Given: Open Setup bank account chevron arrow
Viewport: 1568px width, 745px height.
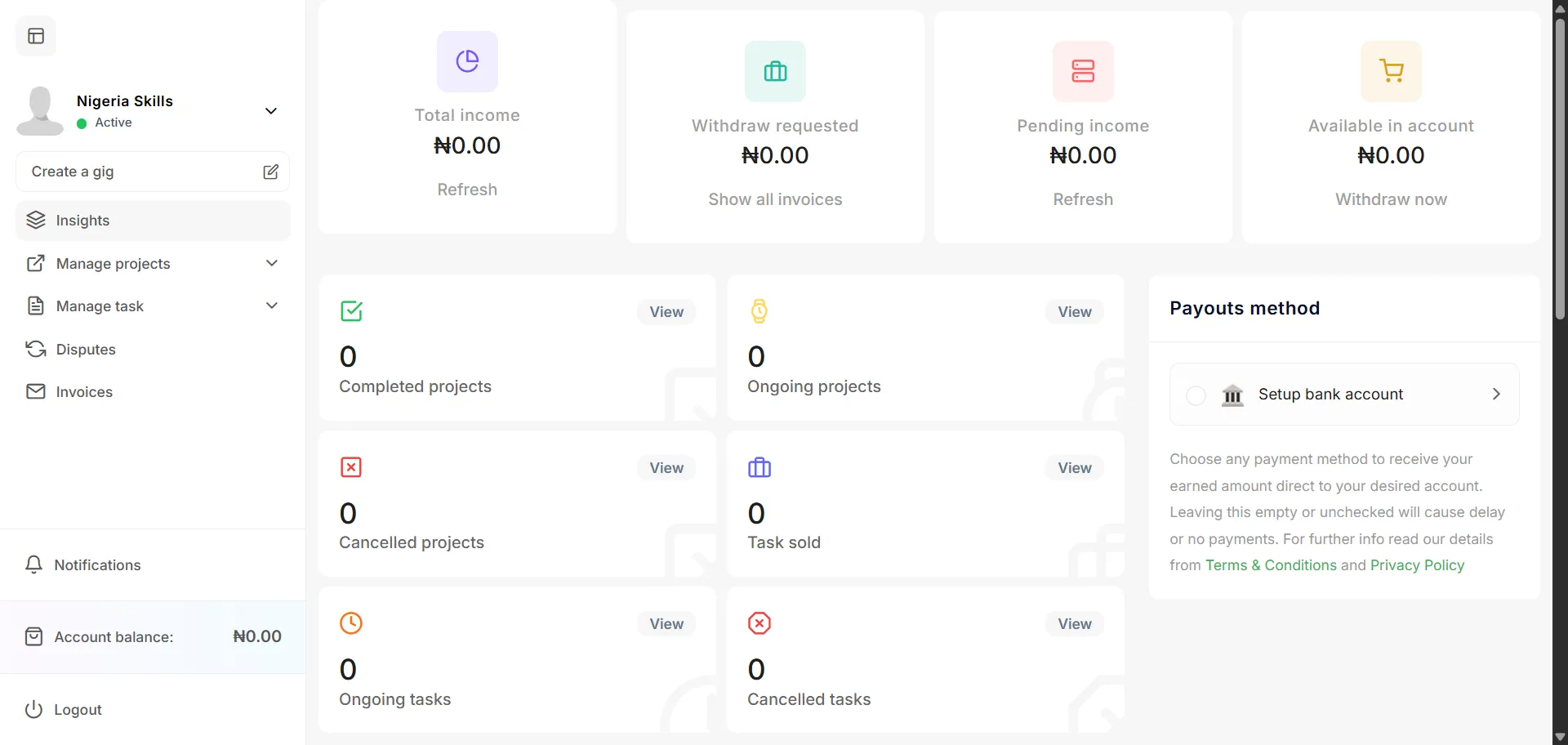Looking at the screenshot, I should 1496,394.
